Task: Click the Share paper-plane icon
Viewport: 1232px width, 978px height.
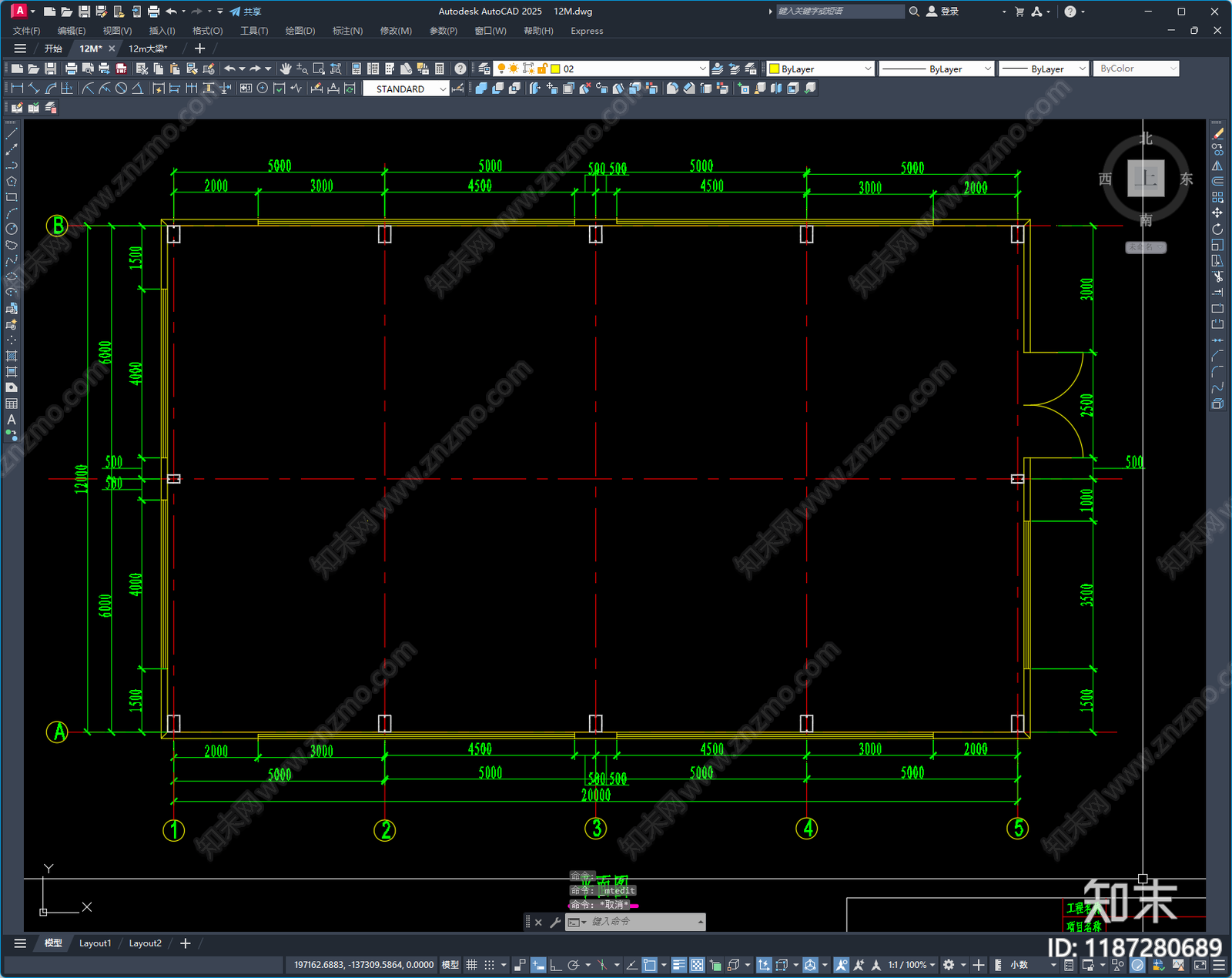Action: click(235, 12)
